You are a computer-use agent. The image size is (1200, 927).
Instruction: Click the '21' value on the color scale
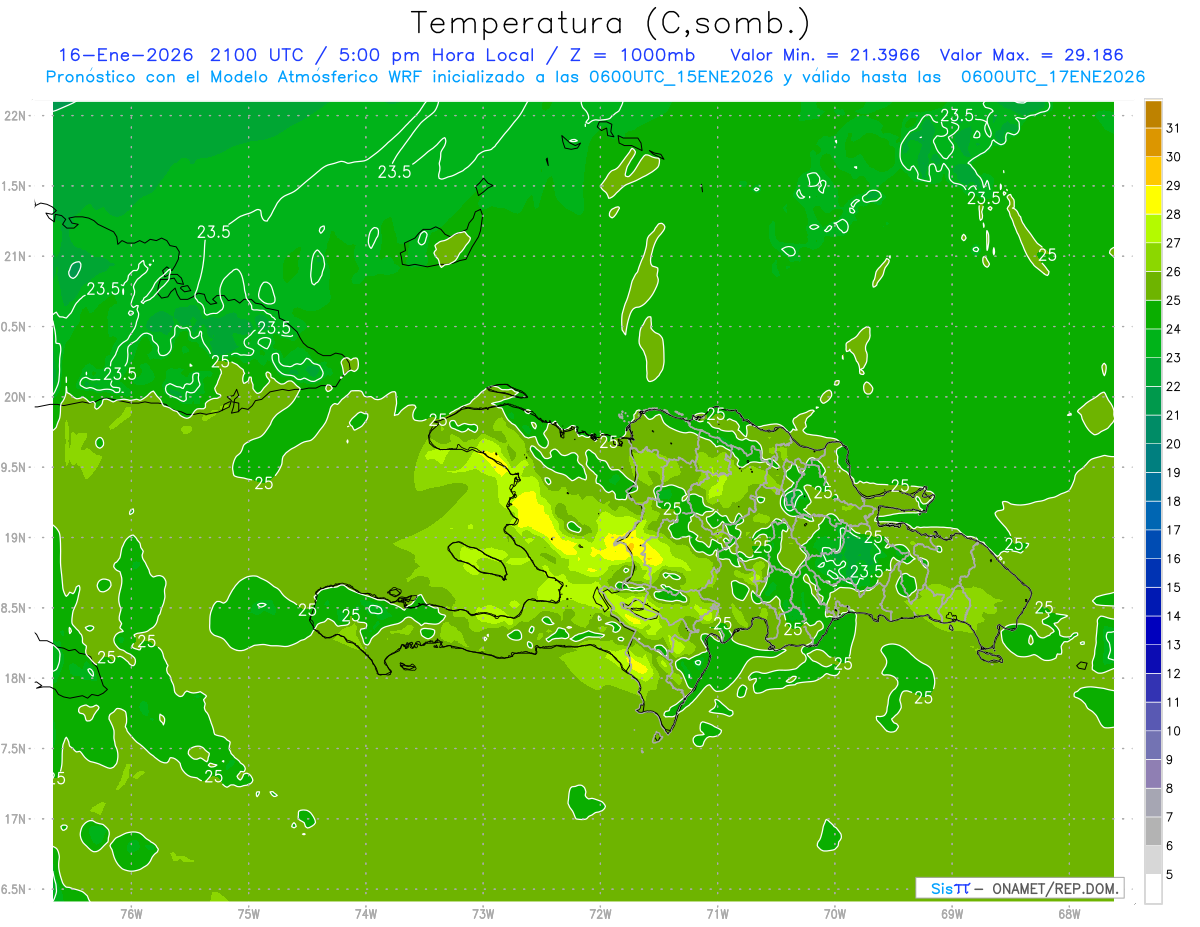[1174, 415]
